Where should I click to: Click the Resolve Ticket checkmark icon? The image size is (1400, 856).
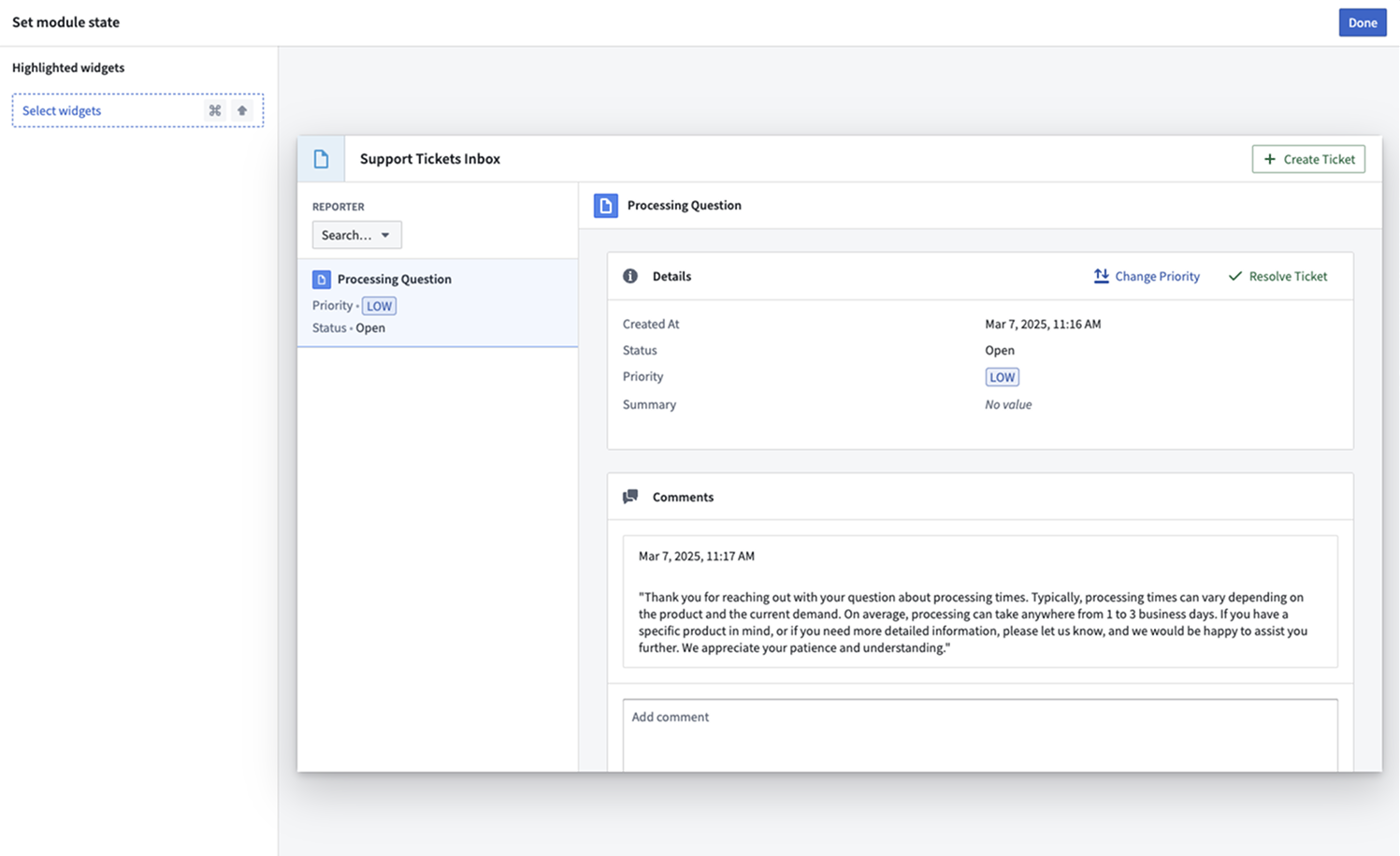pyautogui.click(x=1235, y=276)
